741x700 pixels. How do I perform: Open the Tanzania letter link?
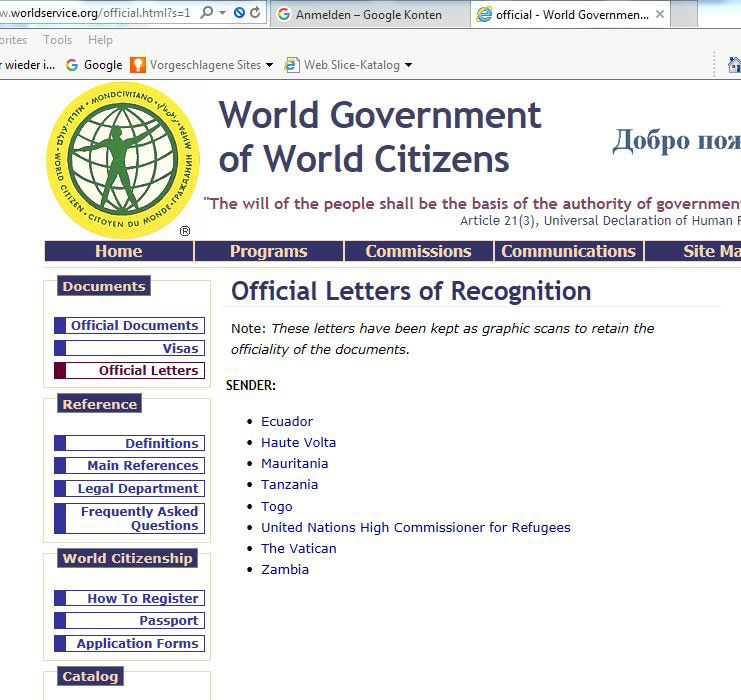(289, 484)
